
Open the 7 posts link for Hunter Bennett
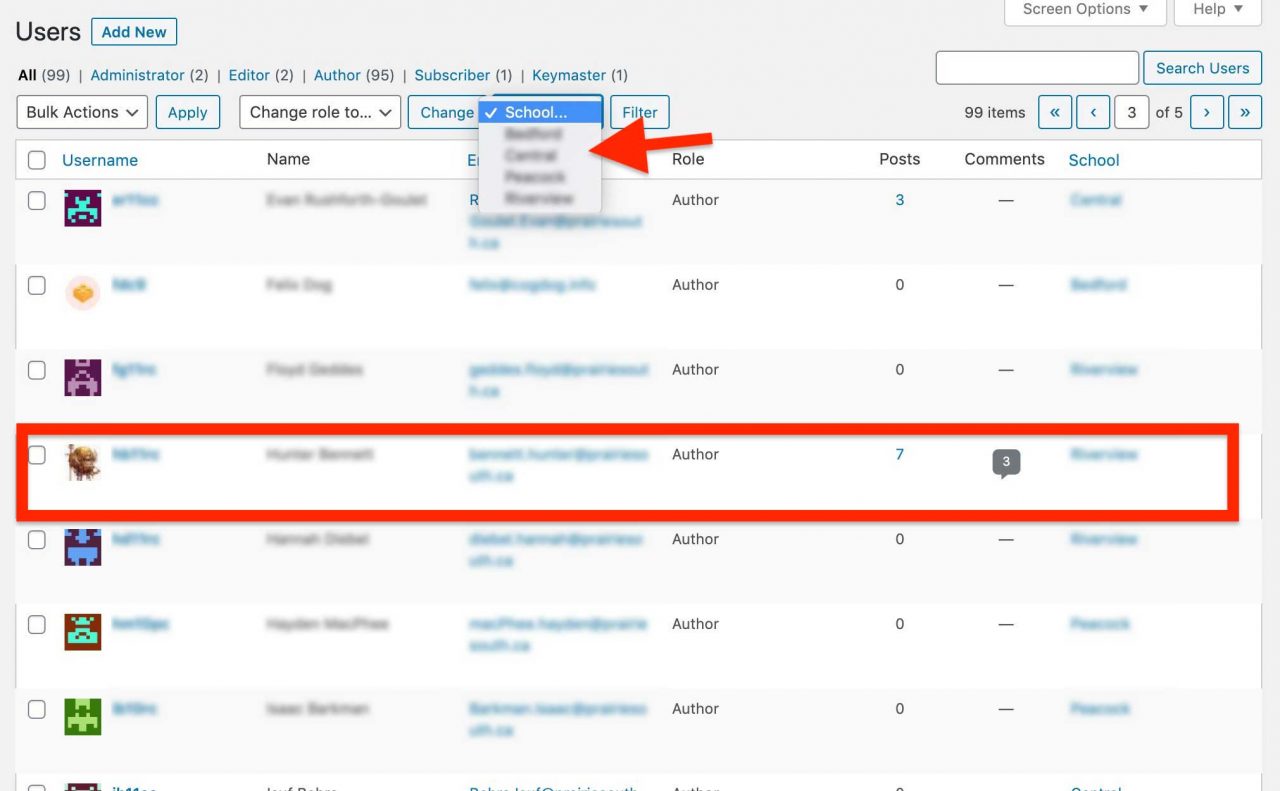(x=899, y=455)
